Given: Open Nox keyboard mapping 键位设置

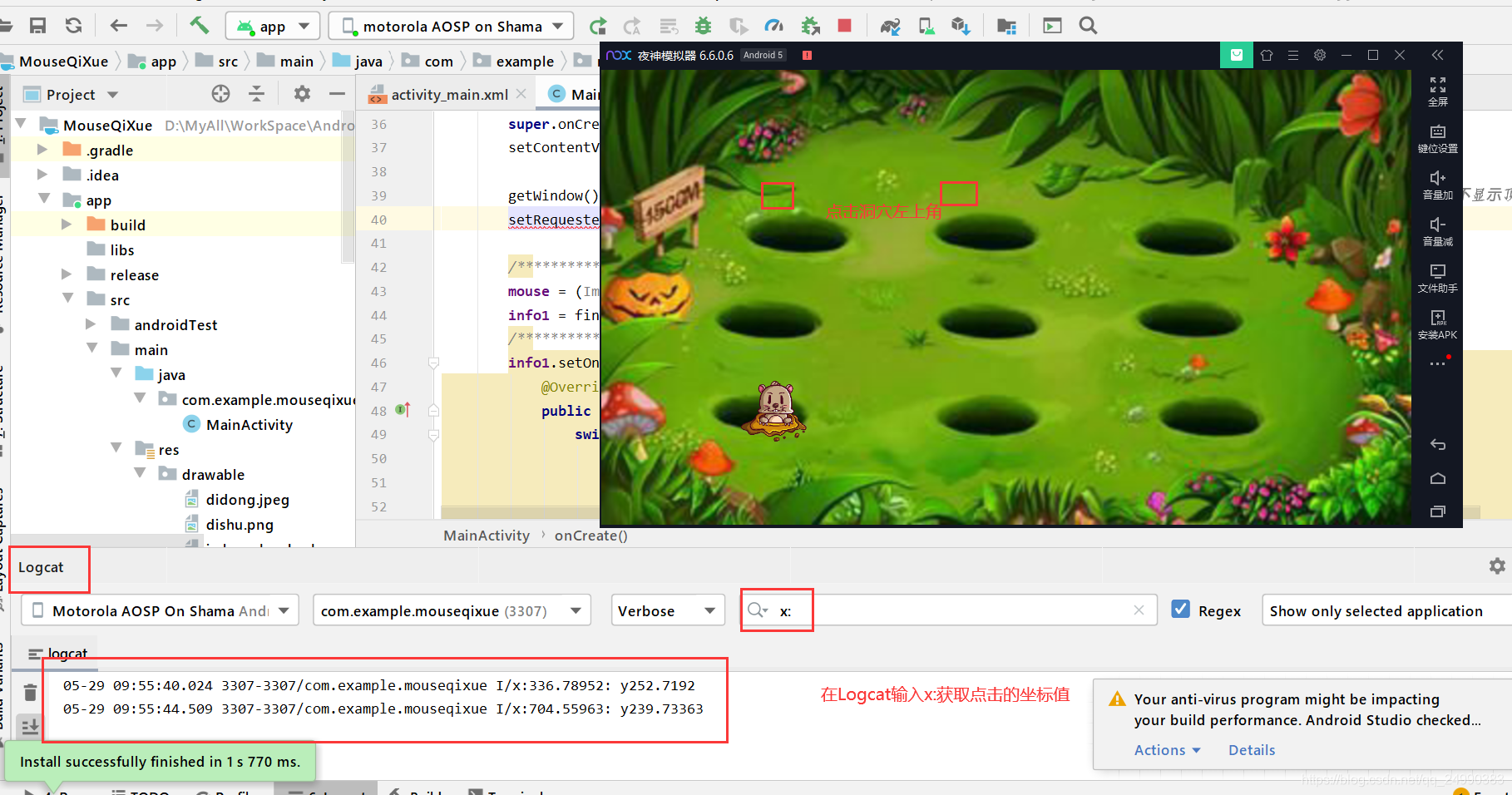Looking at the screenshot, I should pyautogui.click(x=1438, y=139).
